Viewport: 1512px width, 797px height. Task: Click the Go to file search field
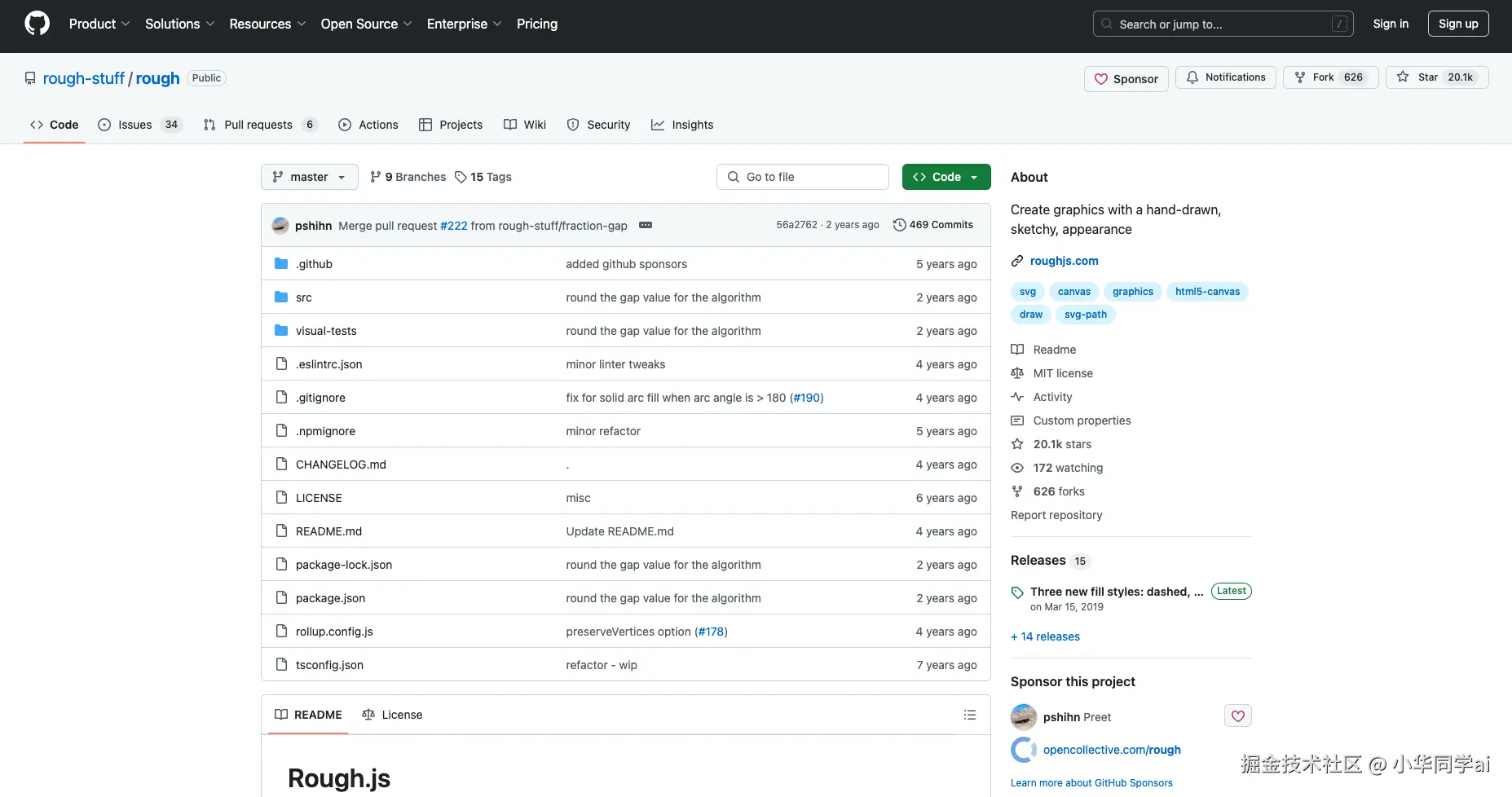[803, 177]
